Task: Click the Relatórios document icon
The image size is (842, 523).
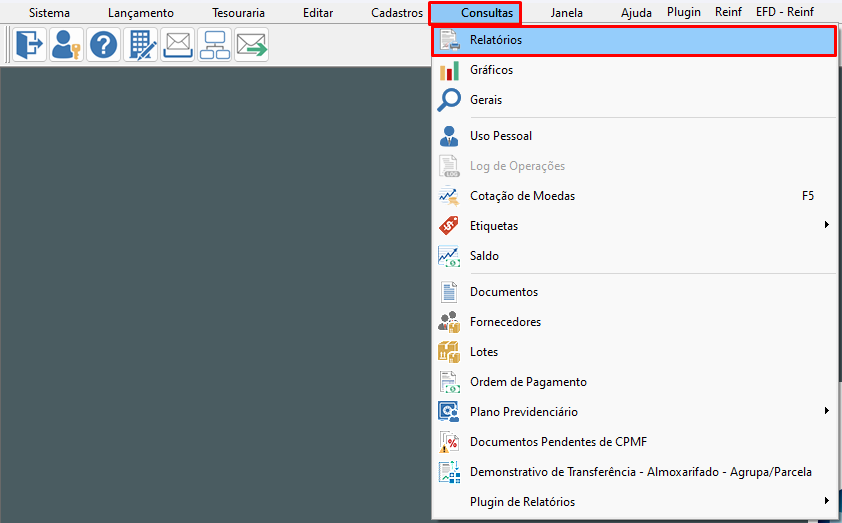Action: click(449, 40)
